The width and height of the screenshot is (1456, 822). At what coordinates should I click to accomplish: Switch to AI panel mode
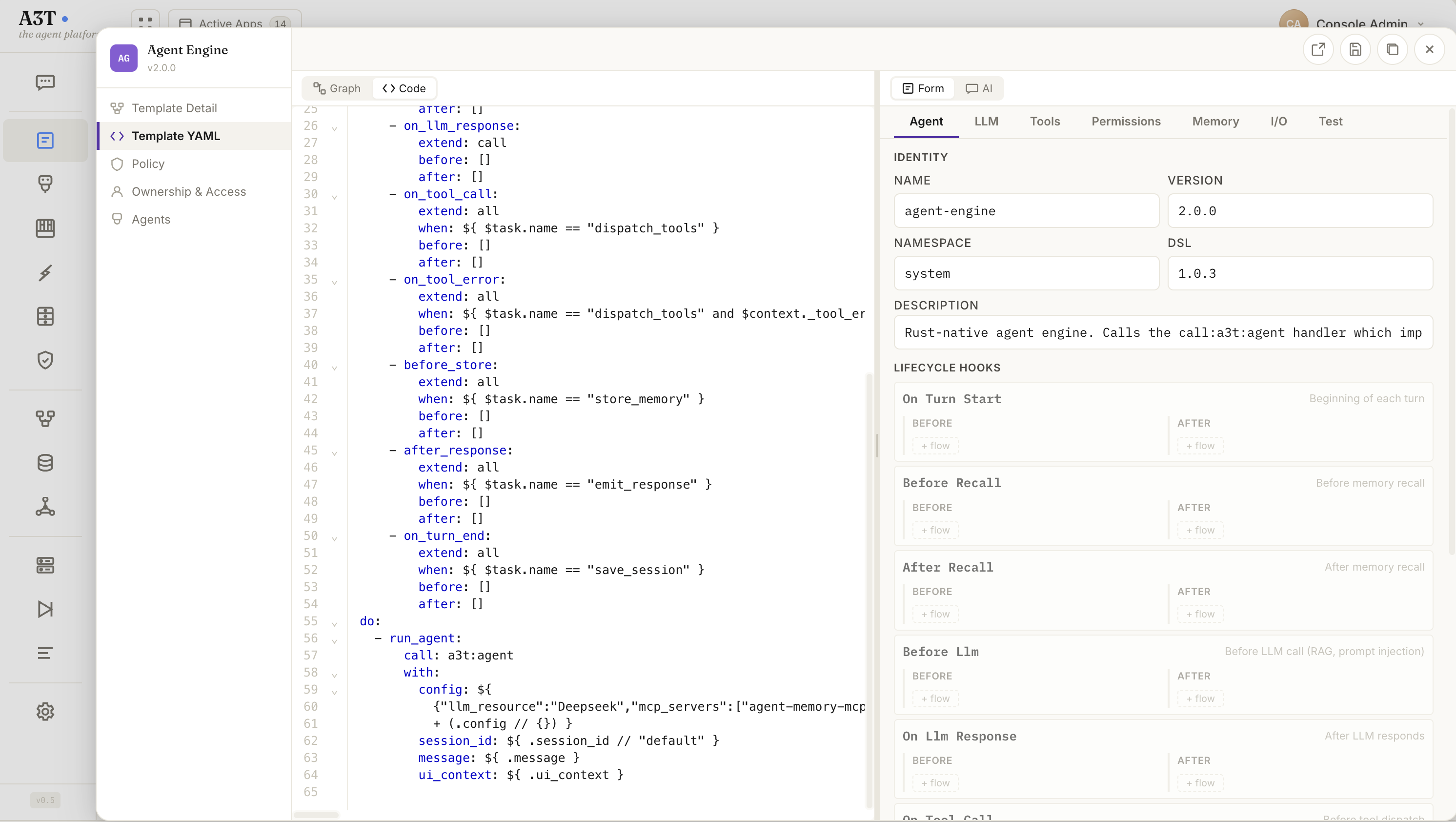[979, 88]
